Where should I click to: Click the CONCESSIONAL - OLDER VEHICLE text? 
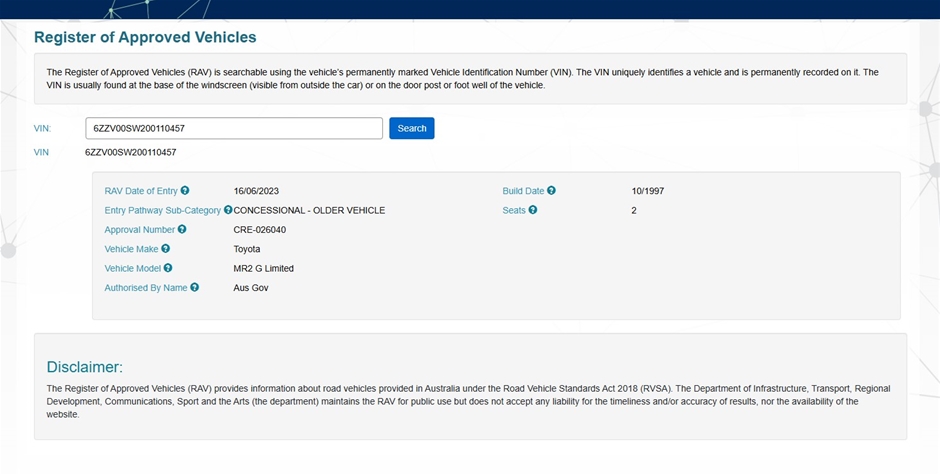pyautogui.click(x=309, y=210)
